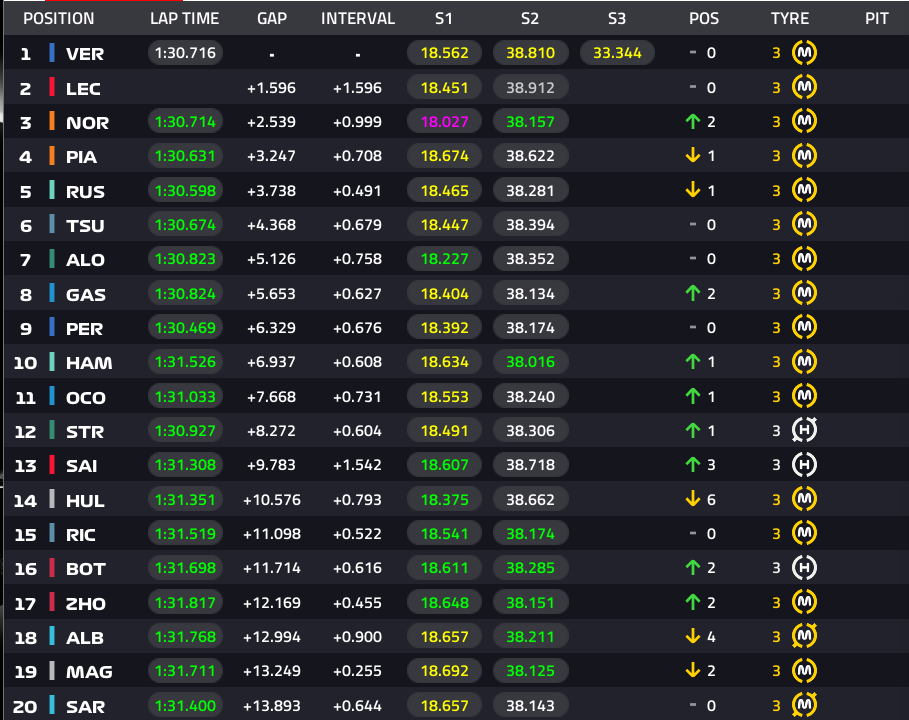Click PER's medium tyre icon
Viewport: 909px width, 720px height.
804,328
